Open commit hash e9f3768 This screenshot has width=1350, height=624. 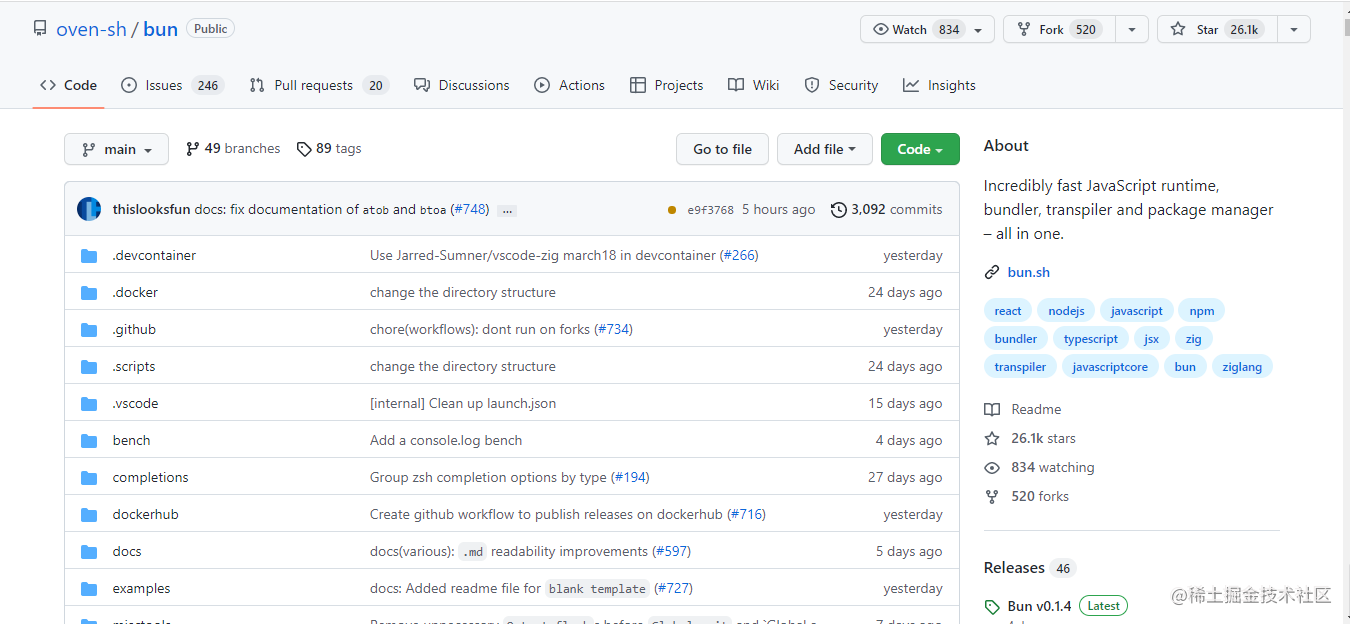(710, 210)
